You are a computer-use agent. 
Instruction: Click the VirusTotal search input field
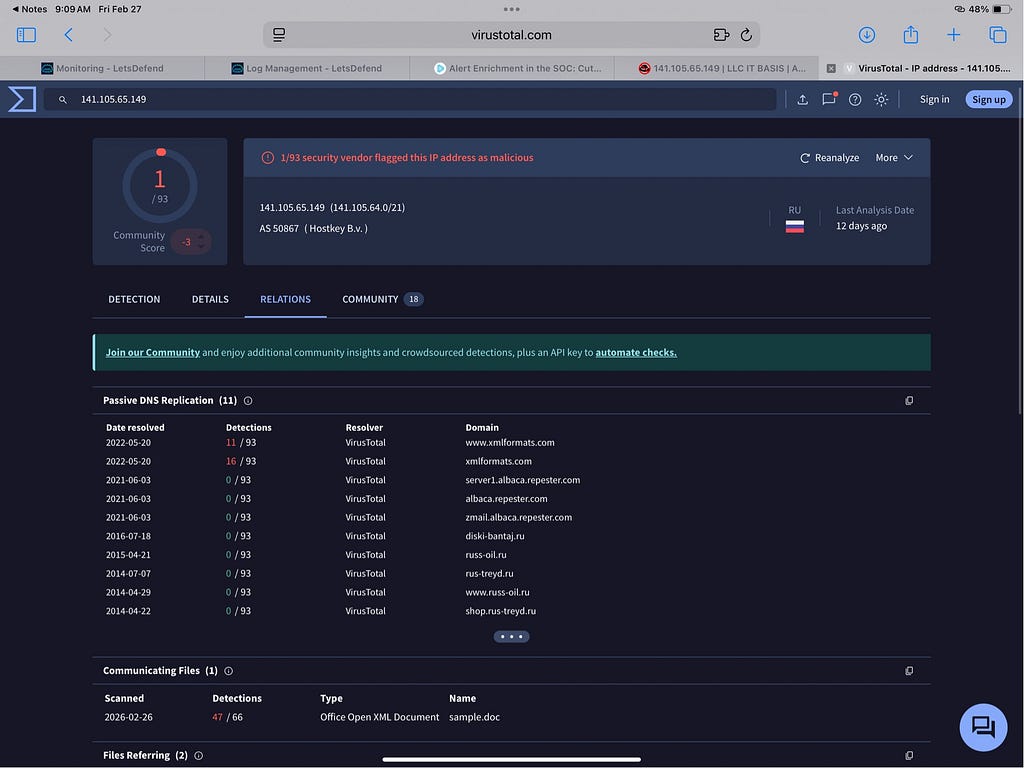pos(410,99)
